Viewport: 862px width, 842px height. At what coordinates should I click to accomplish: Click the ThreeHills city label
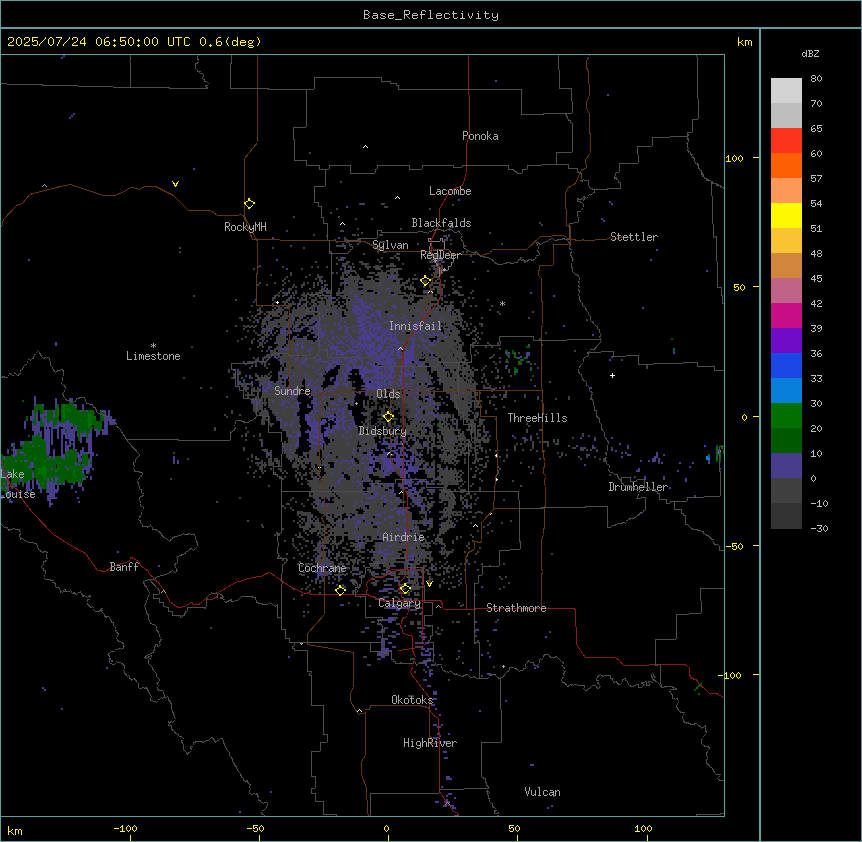[x=538, y=418]
